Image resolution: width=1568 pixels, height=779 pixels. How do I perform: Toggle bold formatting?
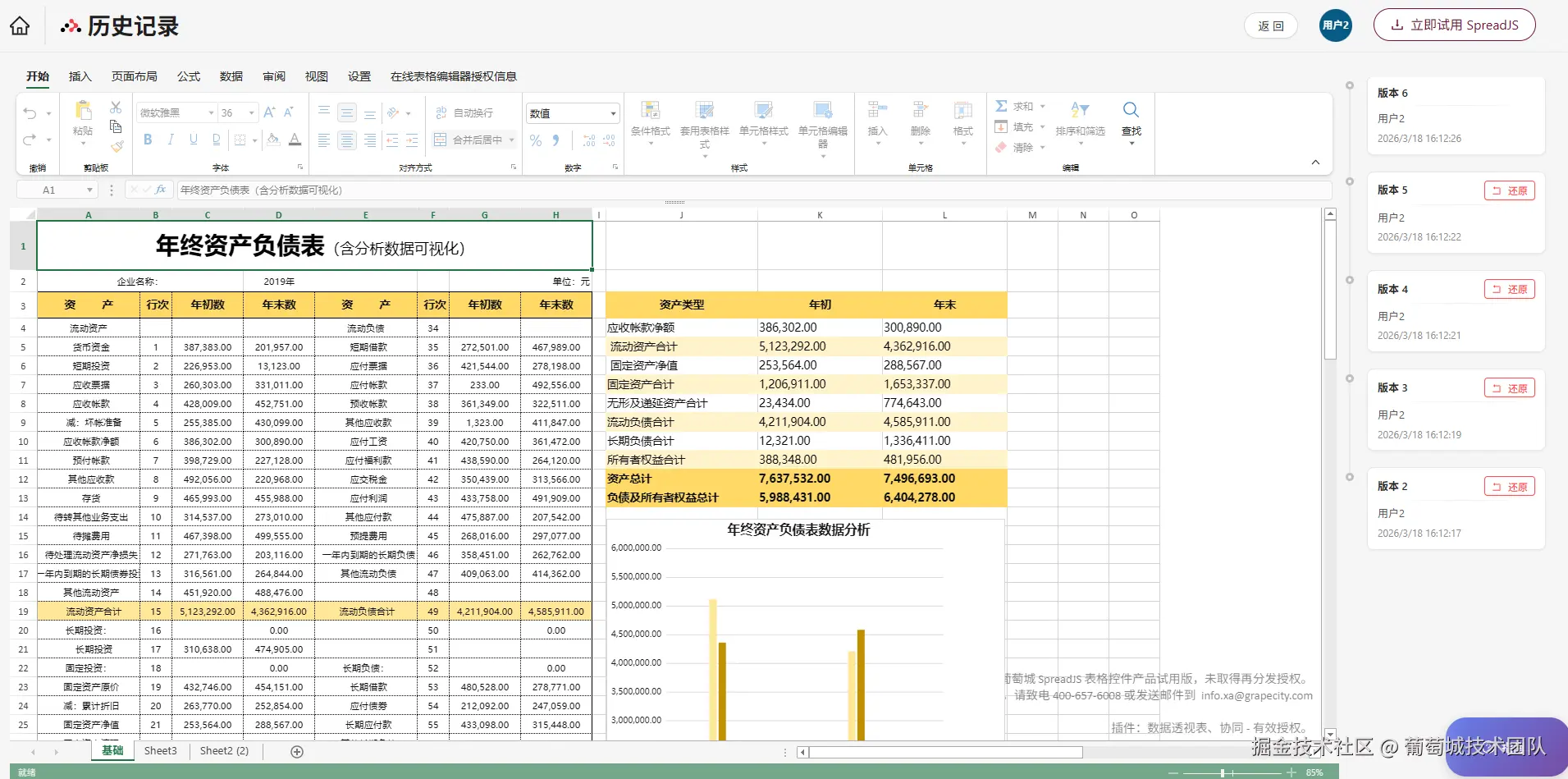click(x=148, y=140)
